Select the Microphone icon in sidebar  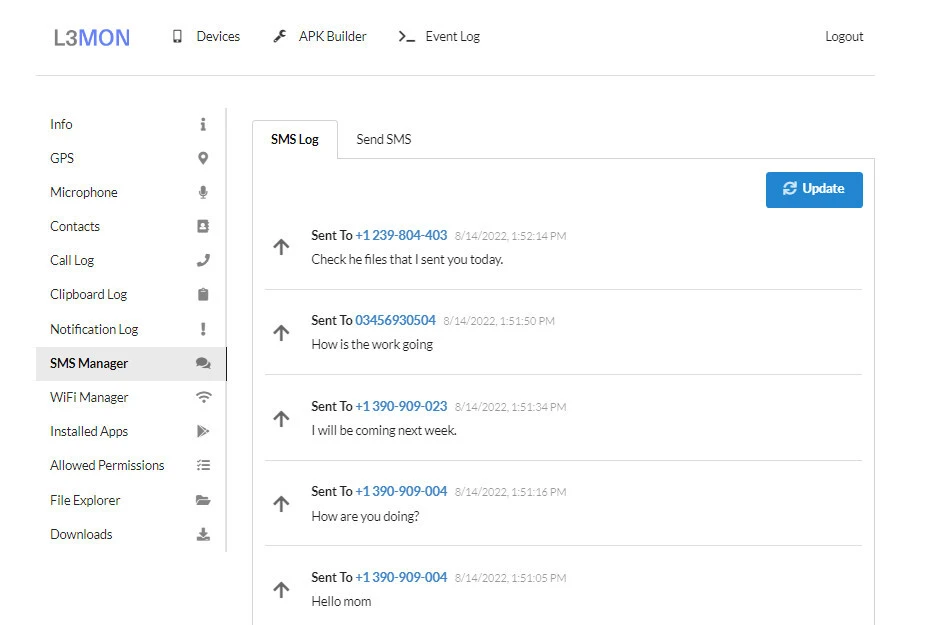click(203, 192)
